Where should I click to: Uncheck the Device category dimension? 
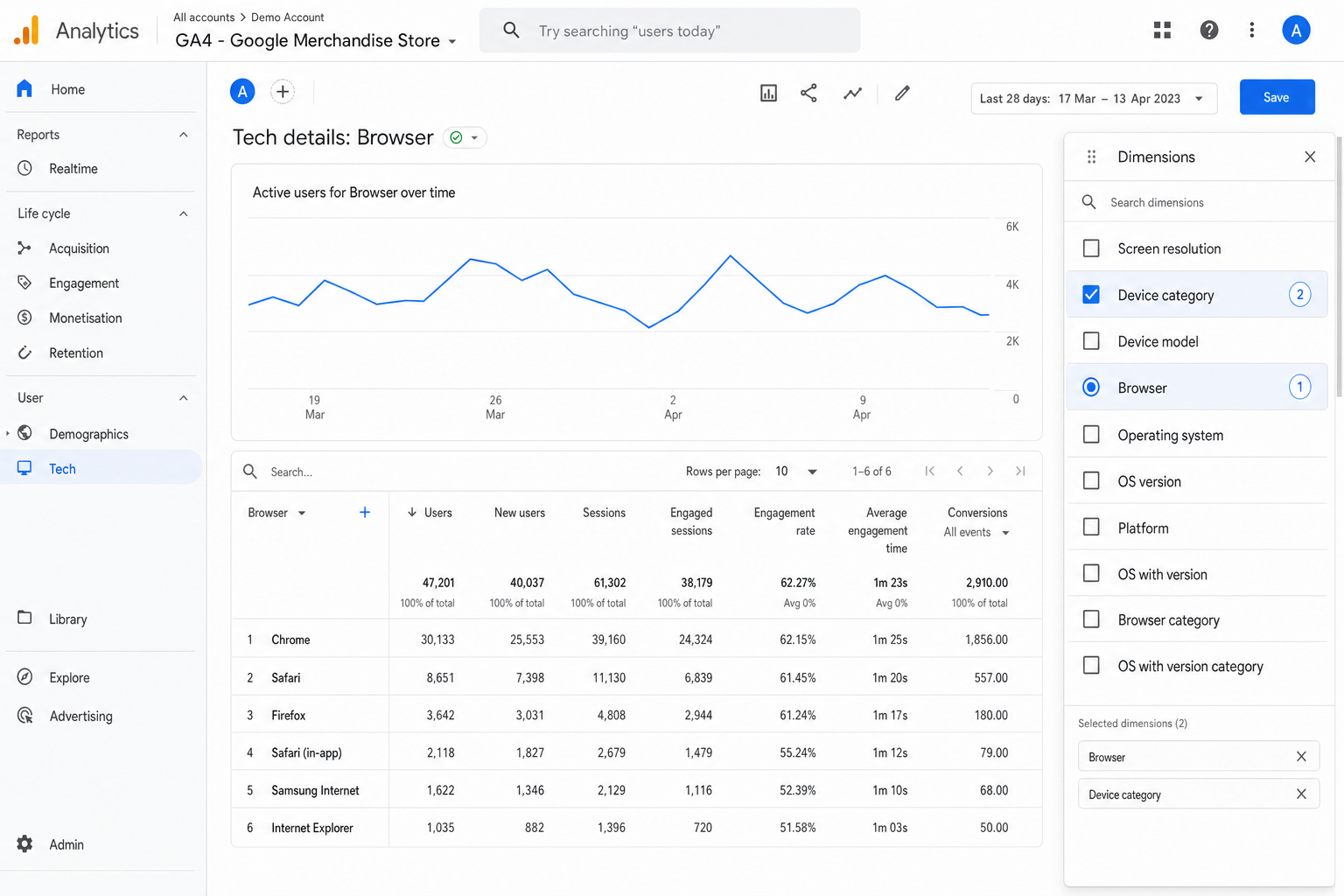[x=1091, y=295]
